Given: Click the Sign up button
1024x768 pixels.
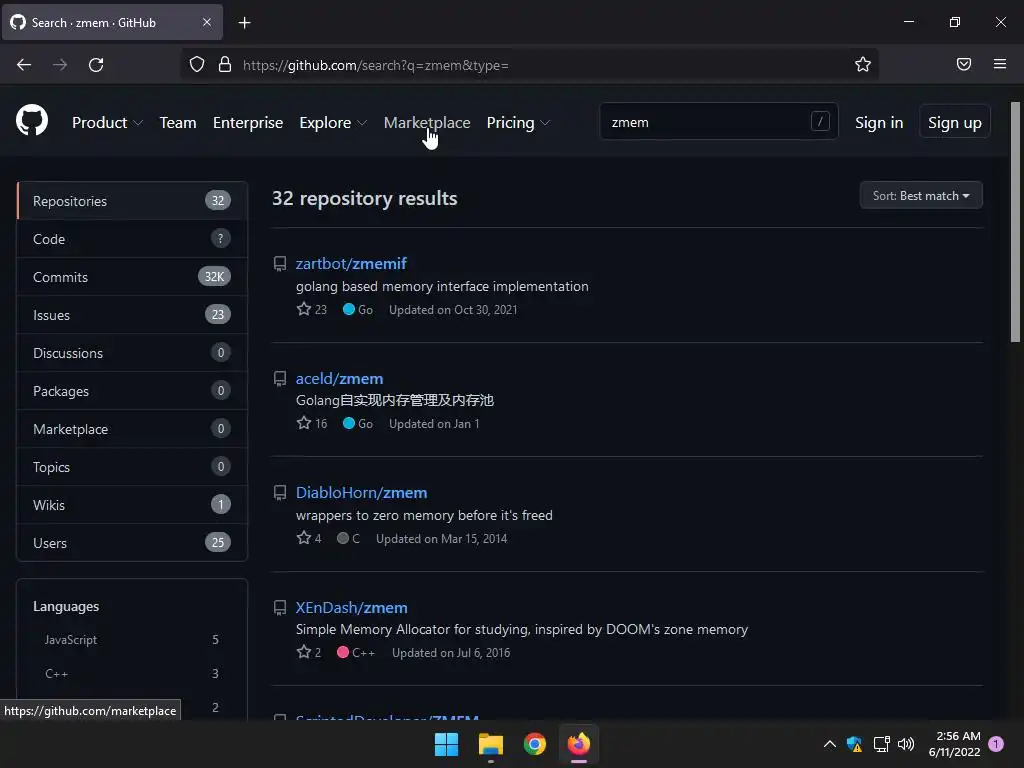Looking at the screenshot, I should point(955,122).
